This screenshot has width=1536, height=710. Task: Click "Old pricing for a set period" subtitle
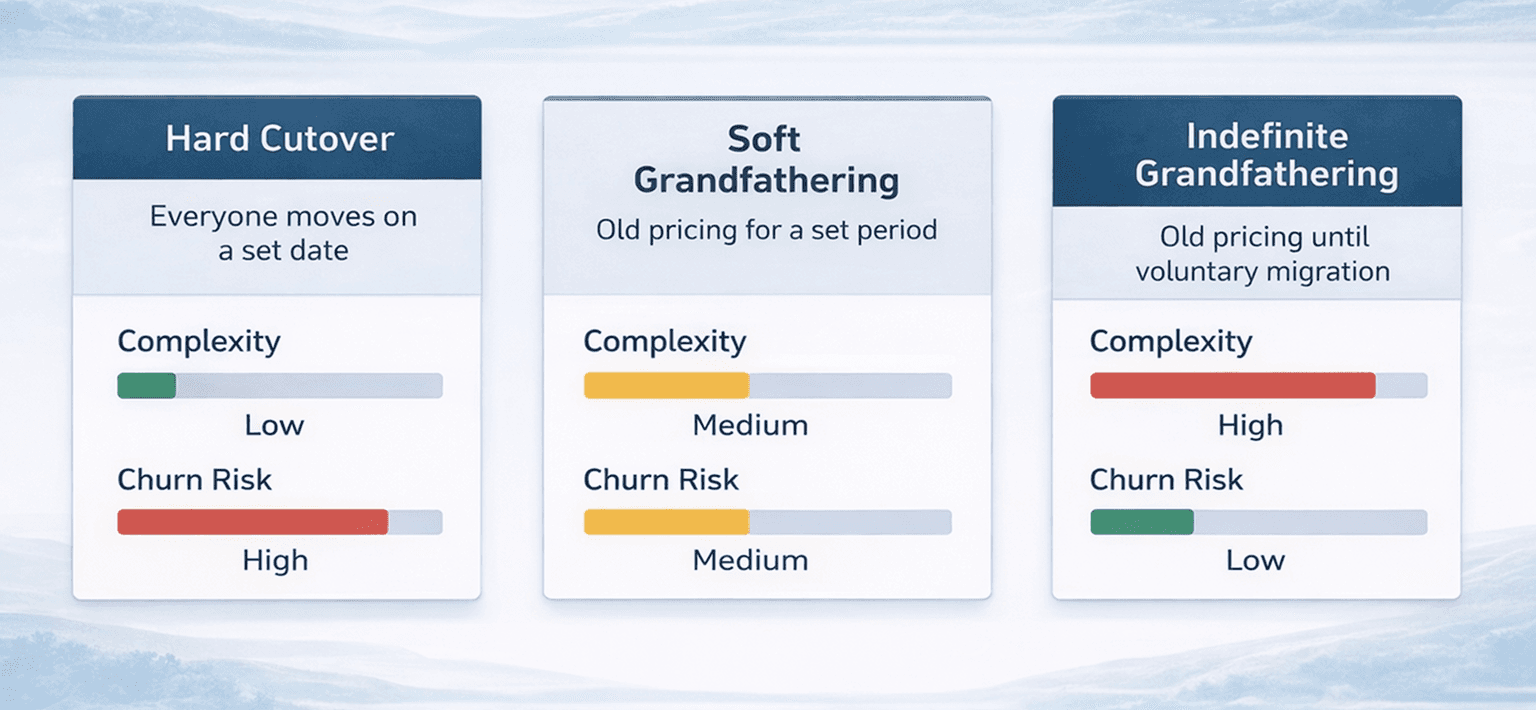click(x=766, y=231)
